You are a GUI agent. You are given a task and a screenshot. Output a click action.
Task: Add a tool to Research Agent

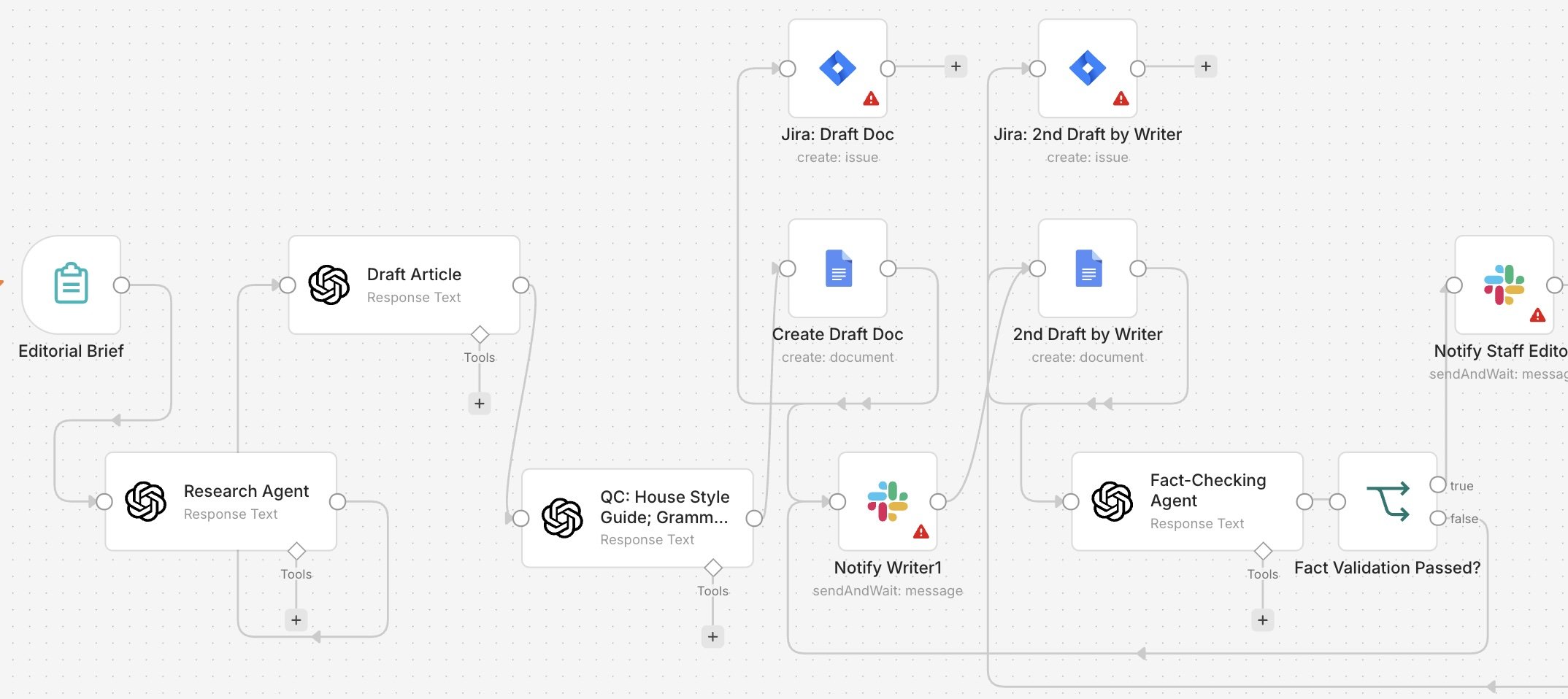point(296,620)
